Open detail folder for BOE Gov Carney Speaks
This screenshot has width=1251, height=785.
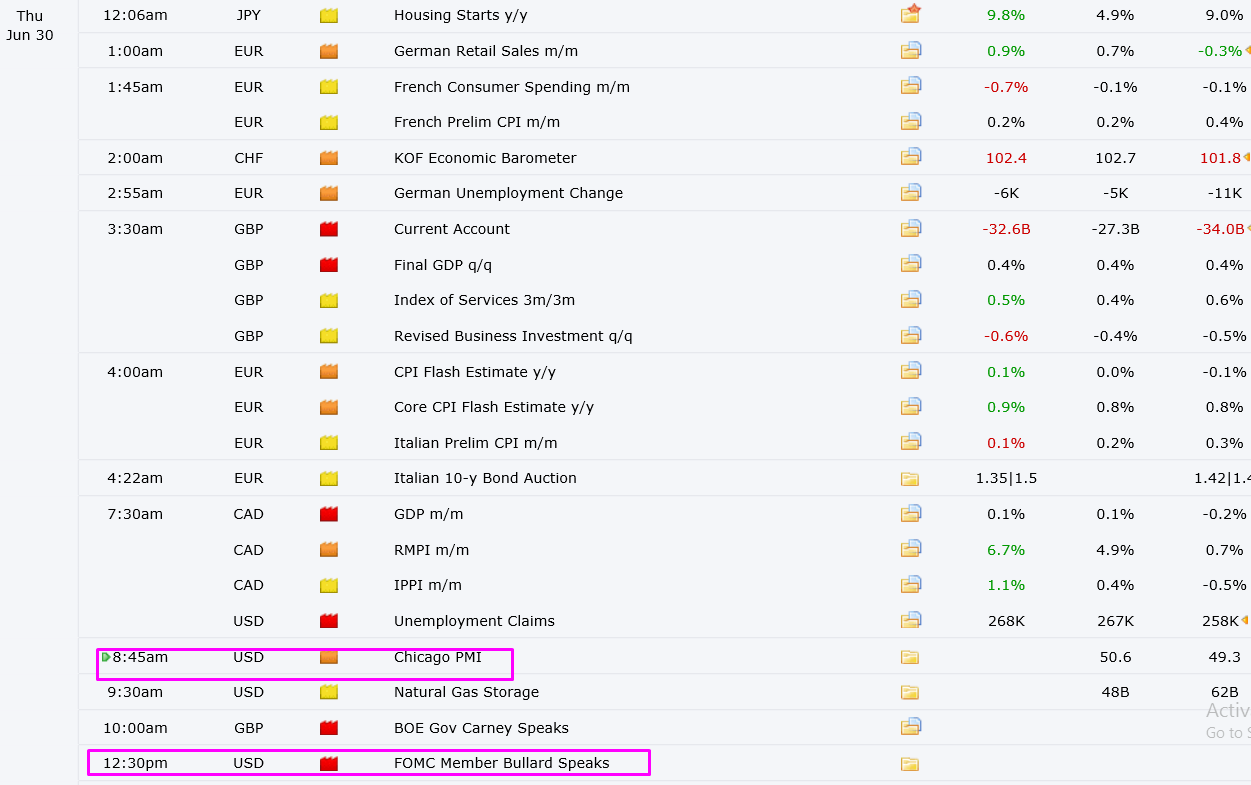[910, 727]
